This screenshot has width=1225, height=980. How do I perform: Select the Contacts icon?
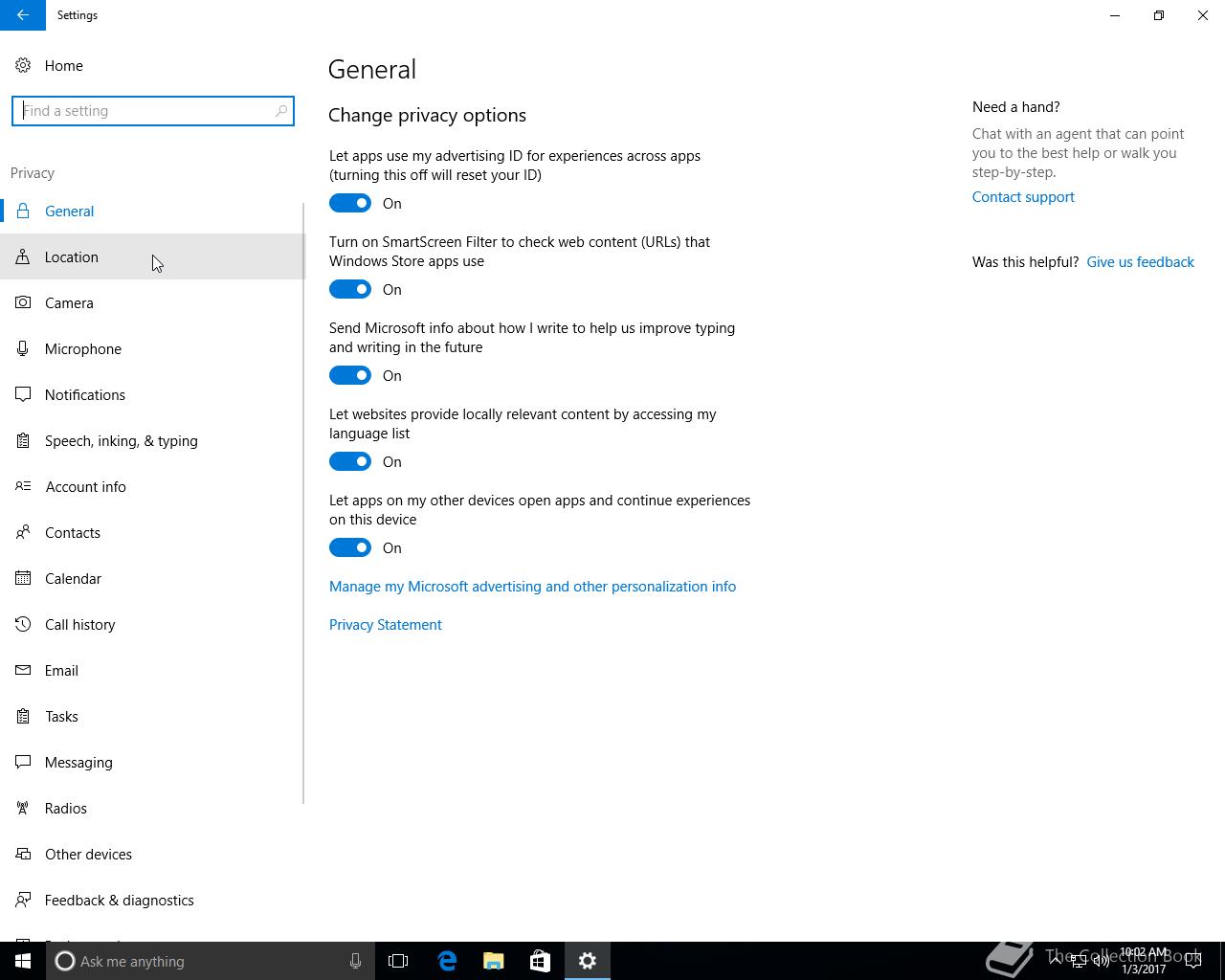23,532
